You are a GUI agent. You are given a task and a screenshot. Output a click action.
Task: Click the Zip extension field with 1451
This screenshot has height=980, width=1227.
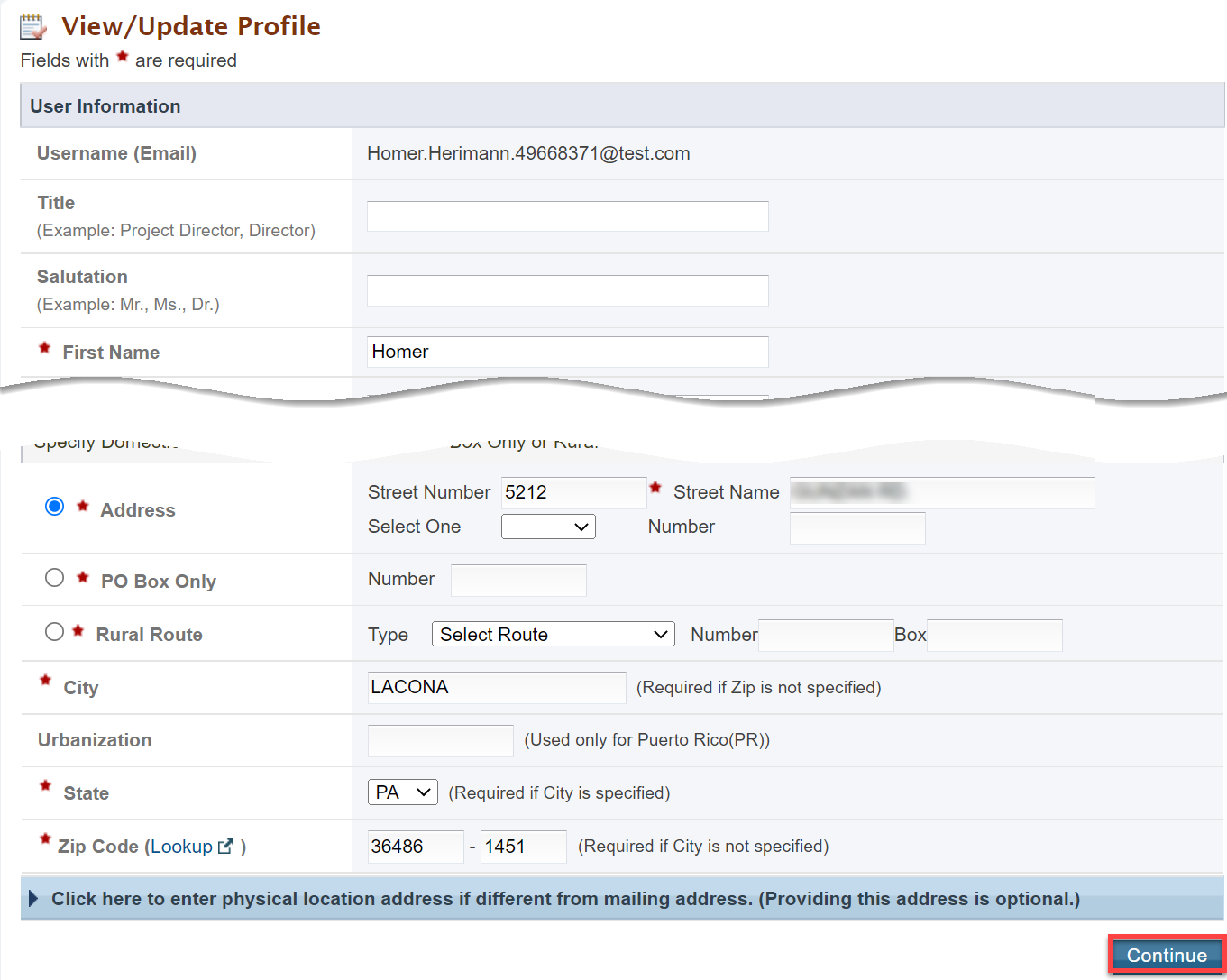(524, 847)
